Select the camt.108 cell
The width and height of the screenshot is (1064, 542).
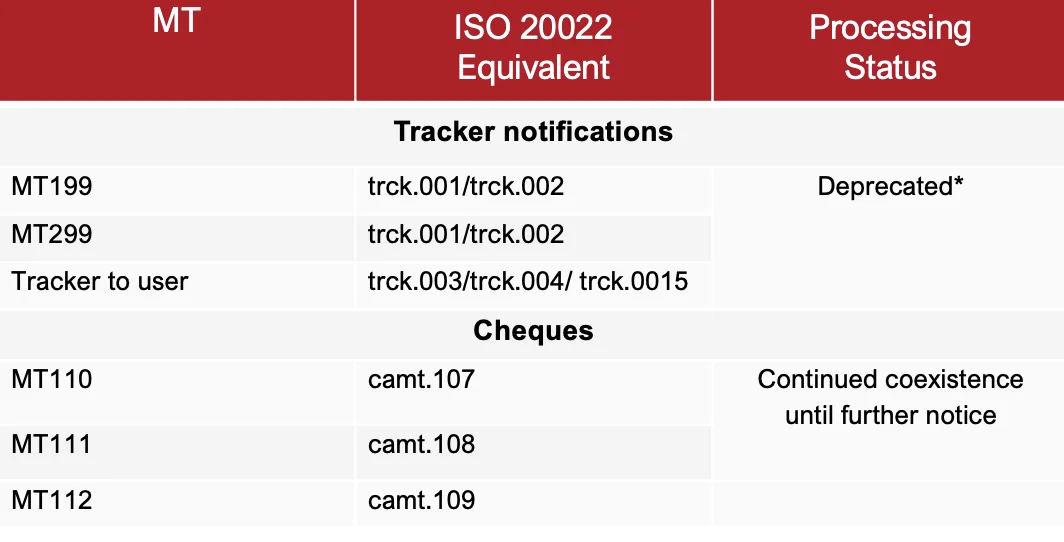pos(421,444)
